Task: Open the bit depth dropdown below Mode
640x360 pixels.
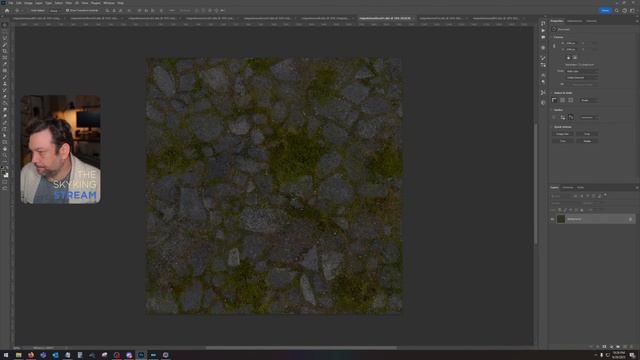Action: click(x=582, y=78)
